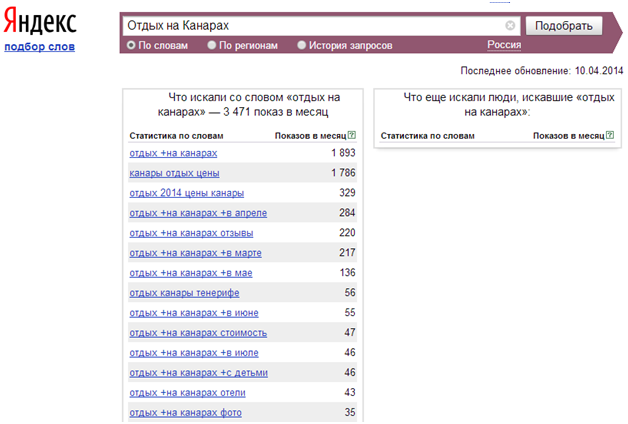Click the 'Последнее обновление: 10.04.2014' text
This screenshot has height=424, width=628.
[542, 71]
